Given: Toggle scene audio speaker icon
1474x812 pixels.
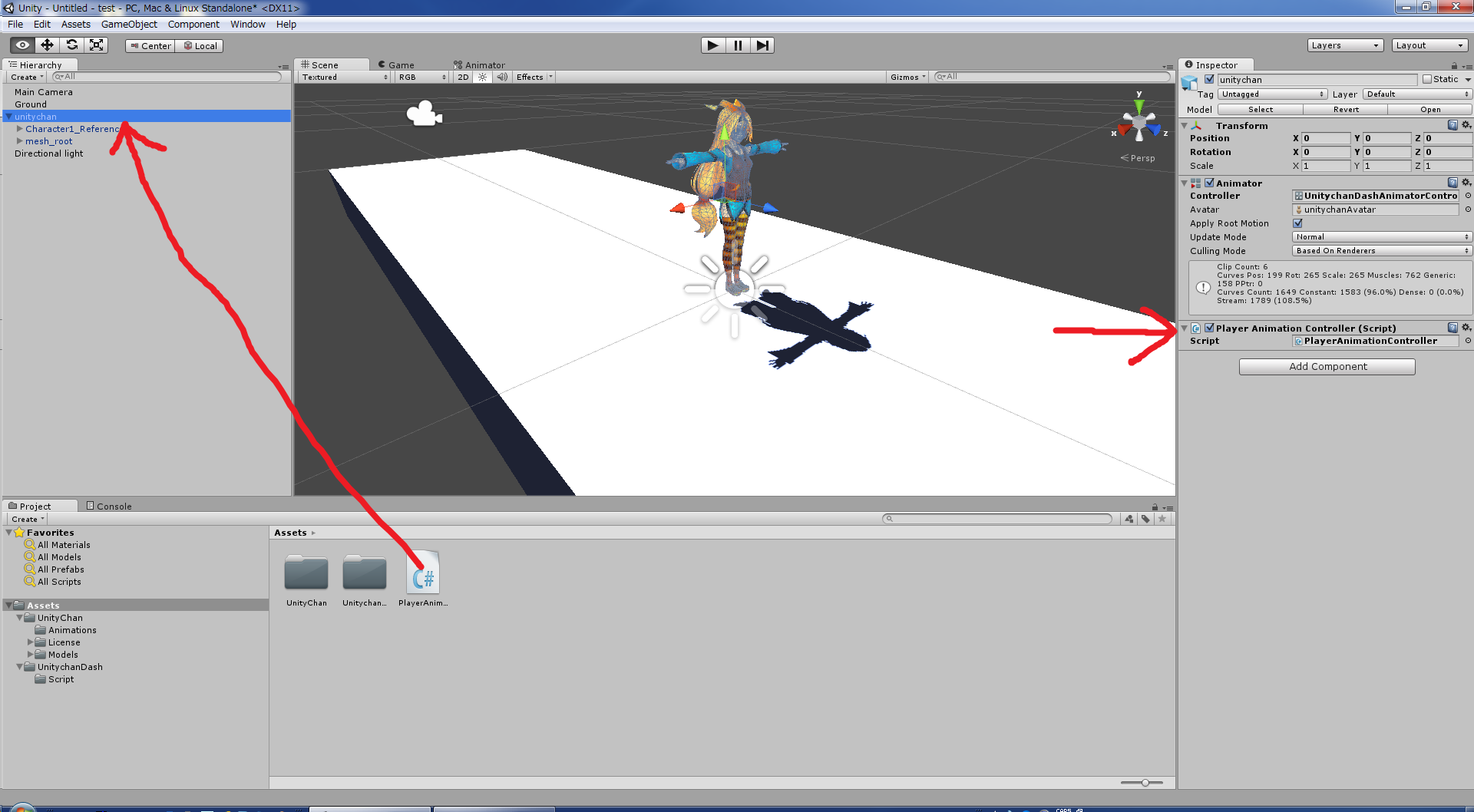Looking at the screenshot, I should (x=502, y=78).
